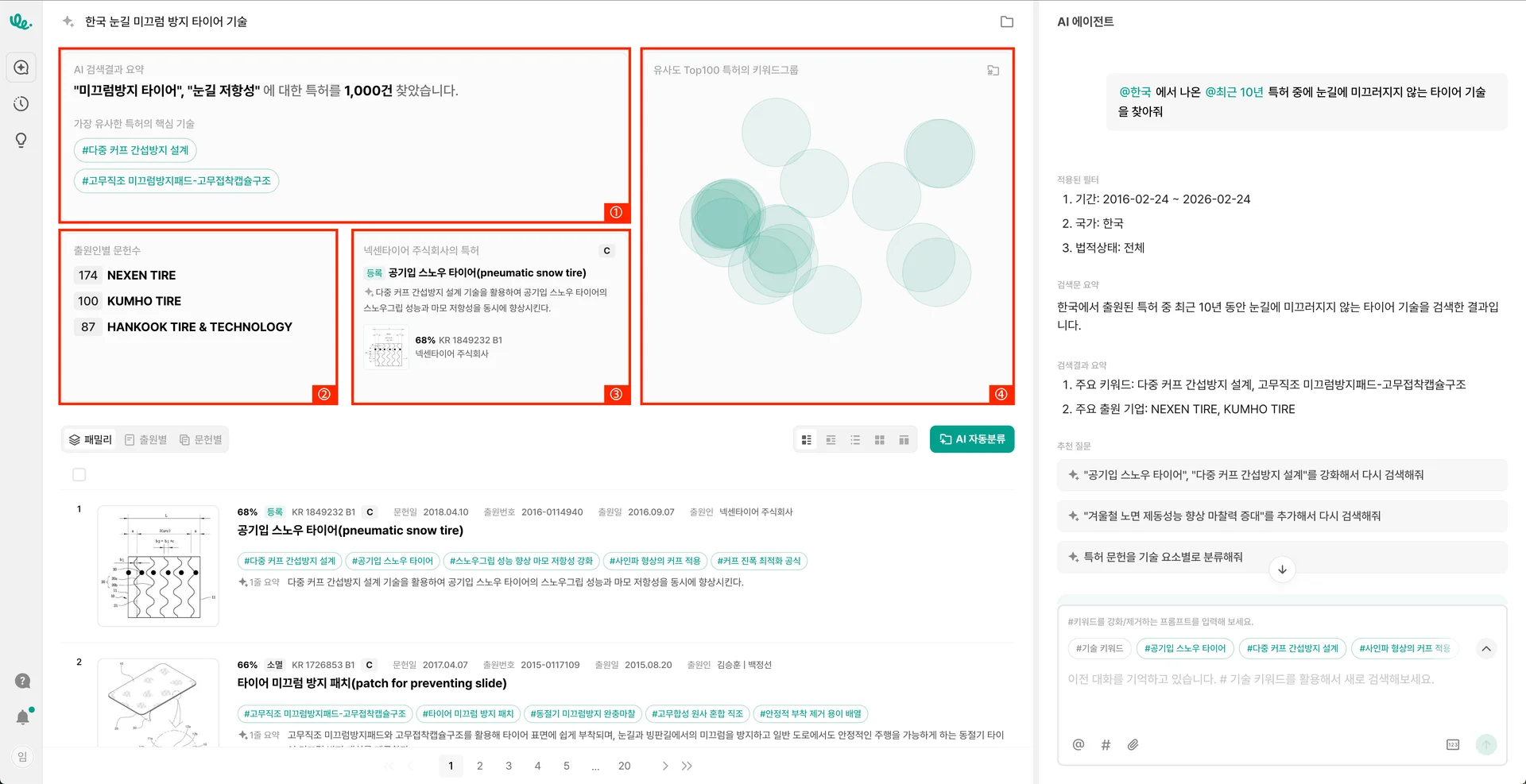Click the 123 number icon in the prompt box
Screen dimensions: 1526x784
pos(1453,744)
